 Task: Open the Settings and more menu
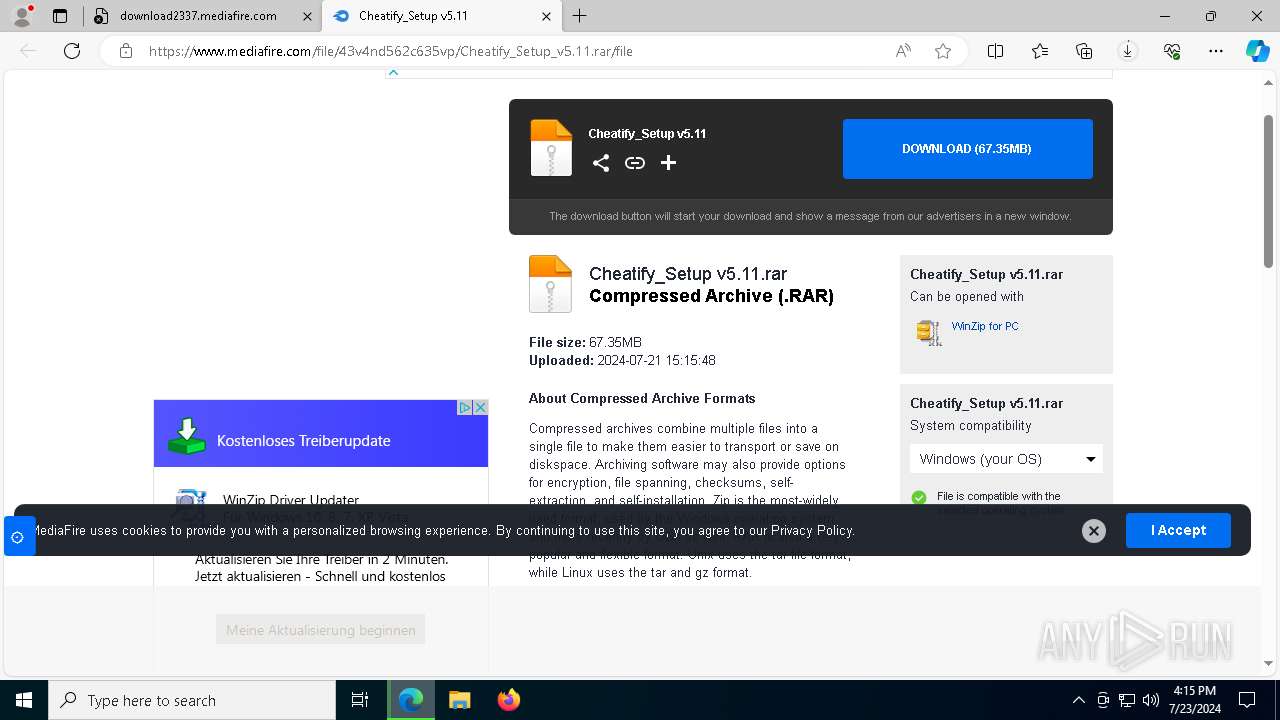click(x=1216, y=51)
